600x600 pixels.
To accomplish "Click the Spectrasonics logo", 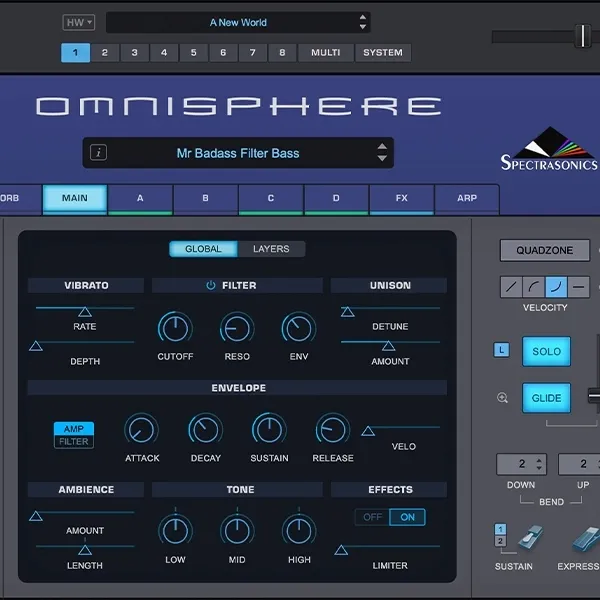I will point(548,150).
